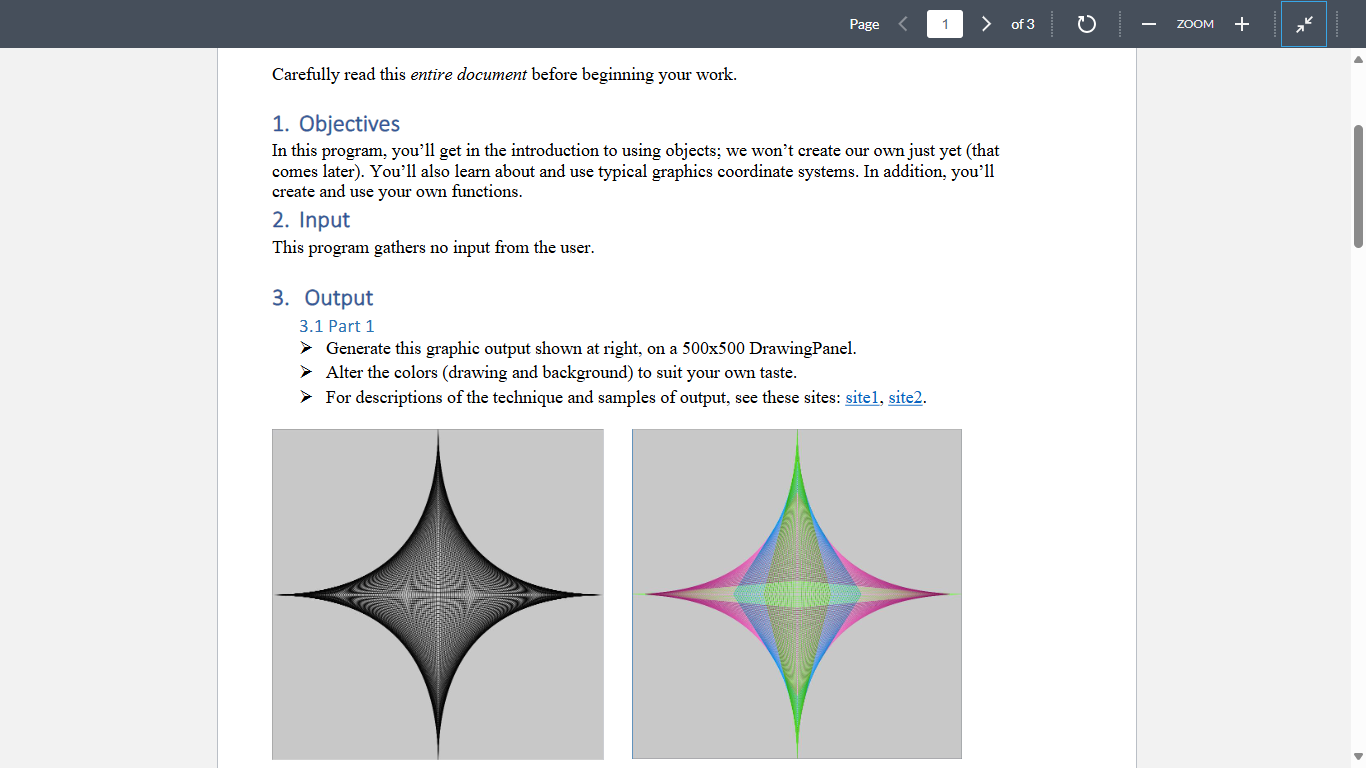The height and width of the screenshot is (768, 1366).
Task: Exit full screen with collapse icon
Action: (1304, 24)
